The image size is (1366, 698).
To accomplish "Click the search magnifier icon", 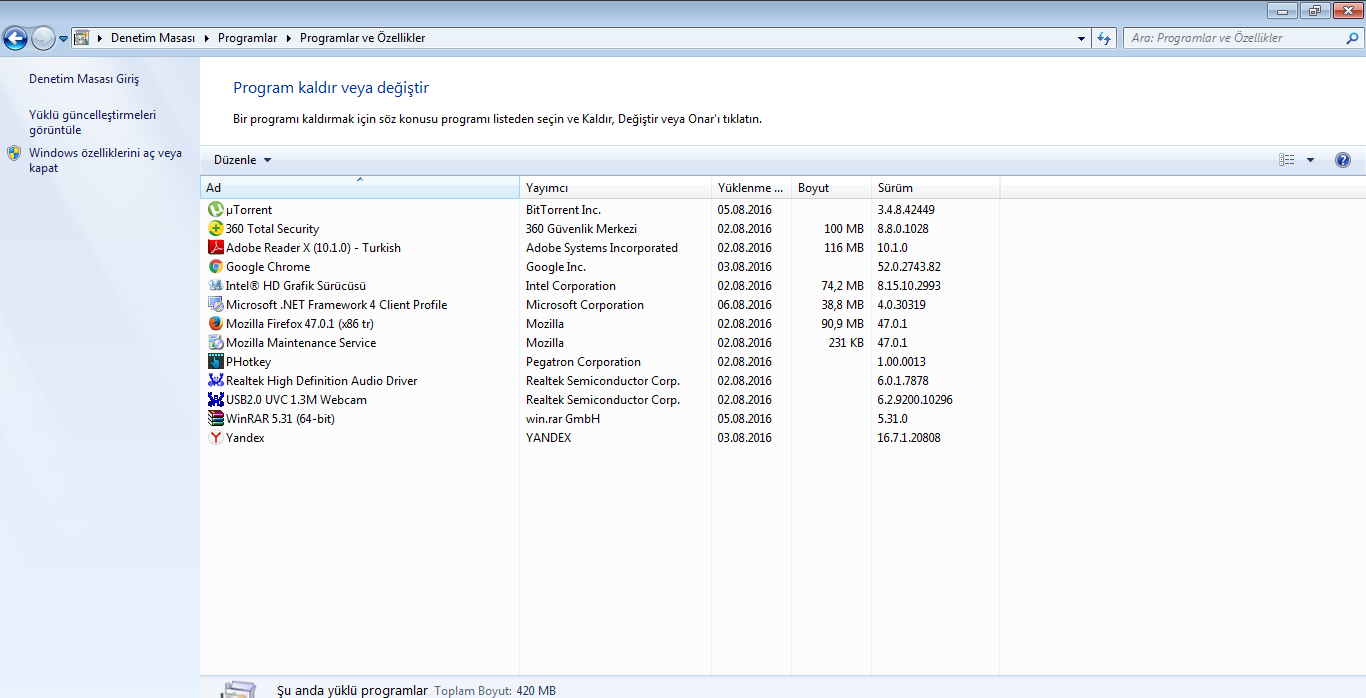I will pyautogui.click(x=1353, y=38).
